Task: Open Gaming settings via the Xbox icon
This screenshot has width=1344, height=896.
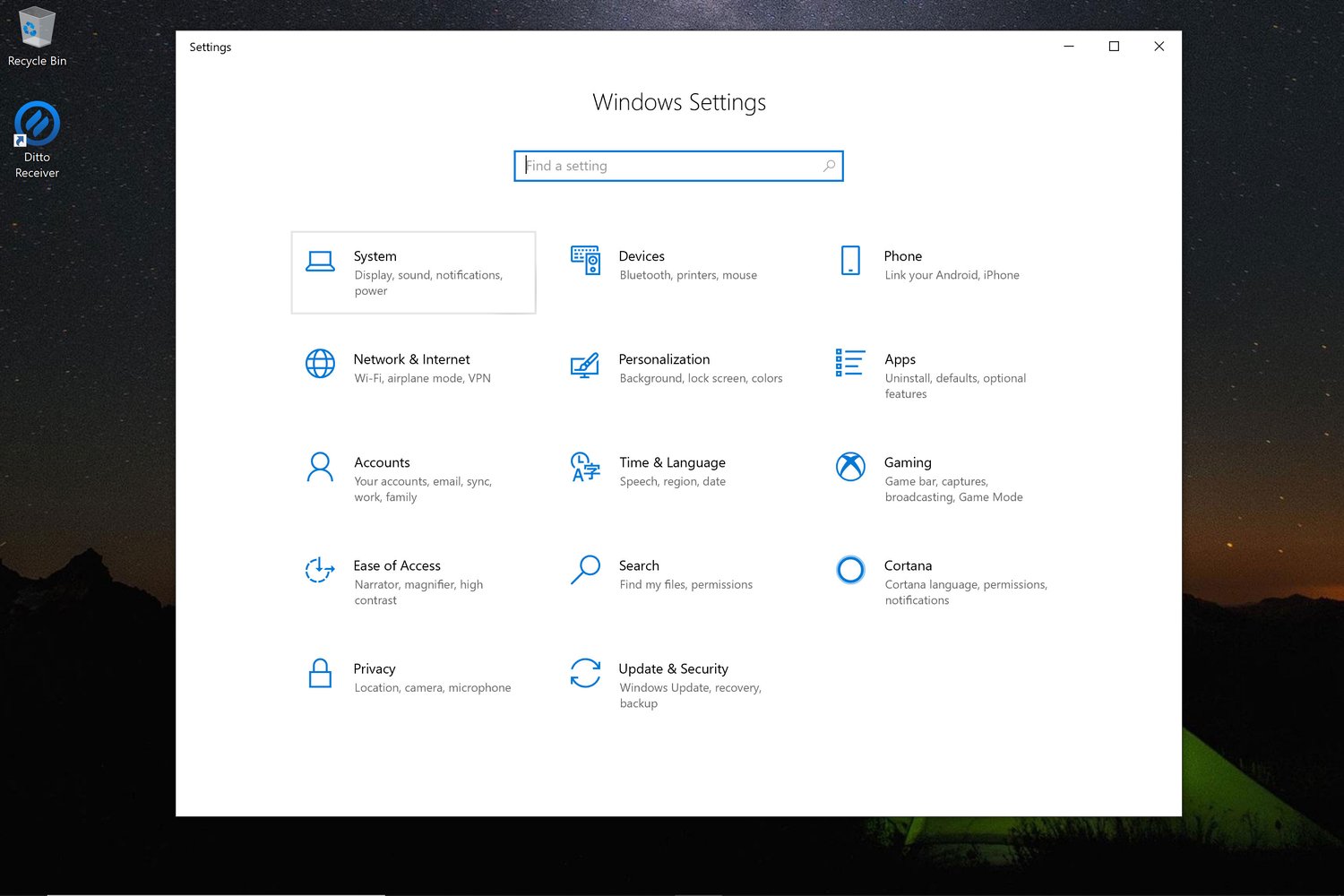Action: [x=849, y=467]
